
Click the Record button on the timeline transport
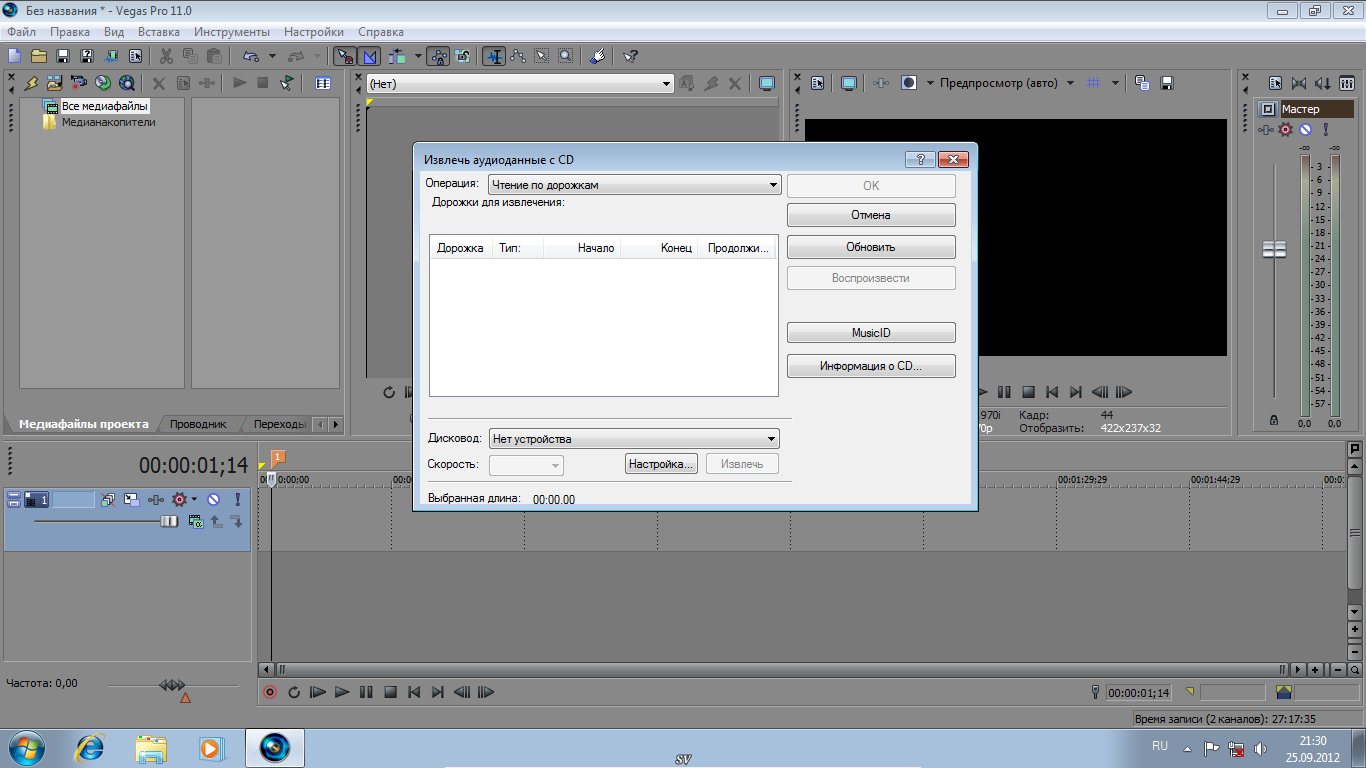coord(269,692)
